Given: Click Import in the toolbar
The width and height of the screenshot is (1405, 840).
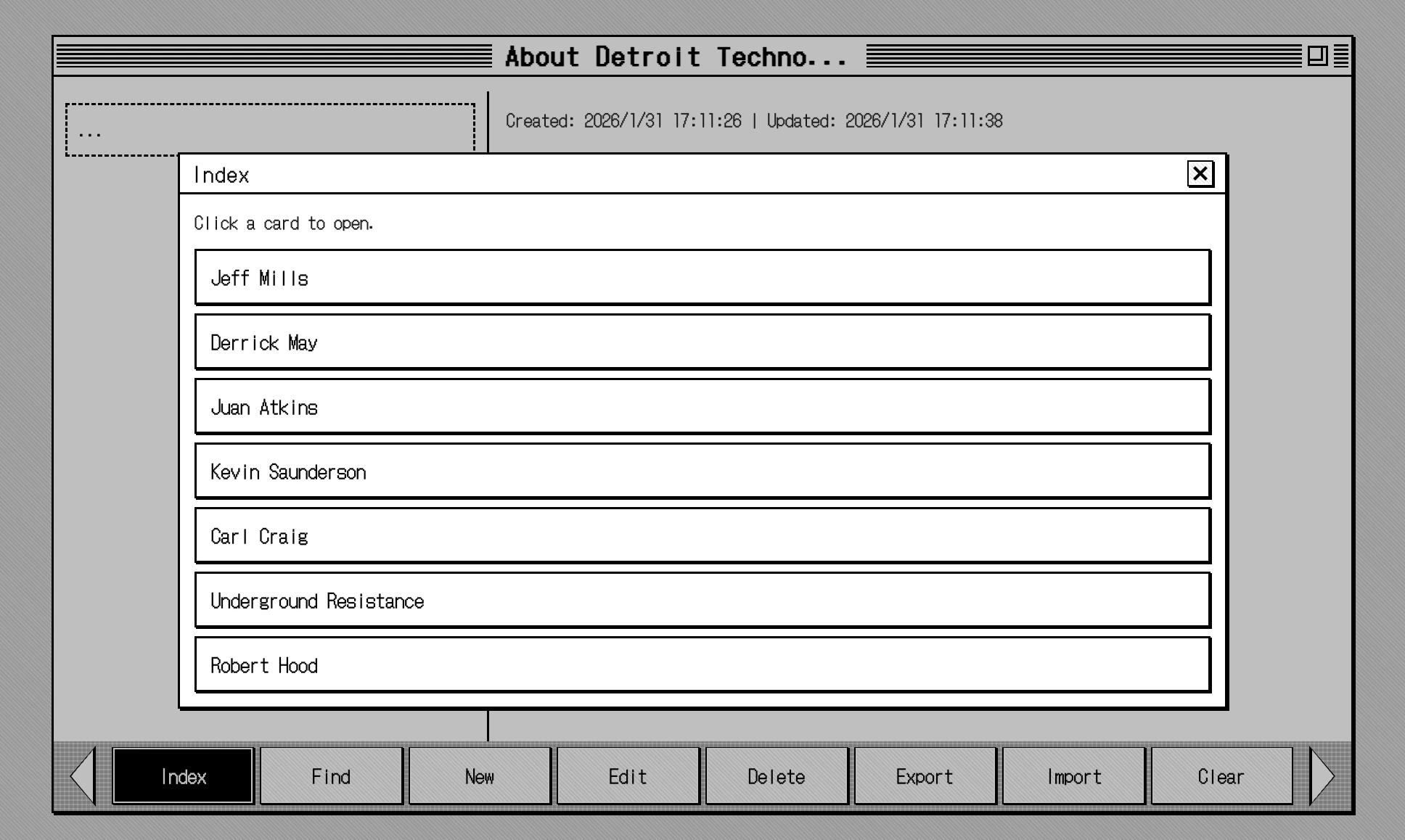Looking at the screenshot, I should pyautogui.click(x=1073, y=776).
